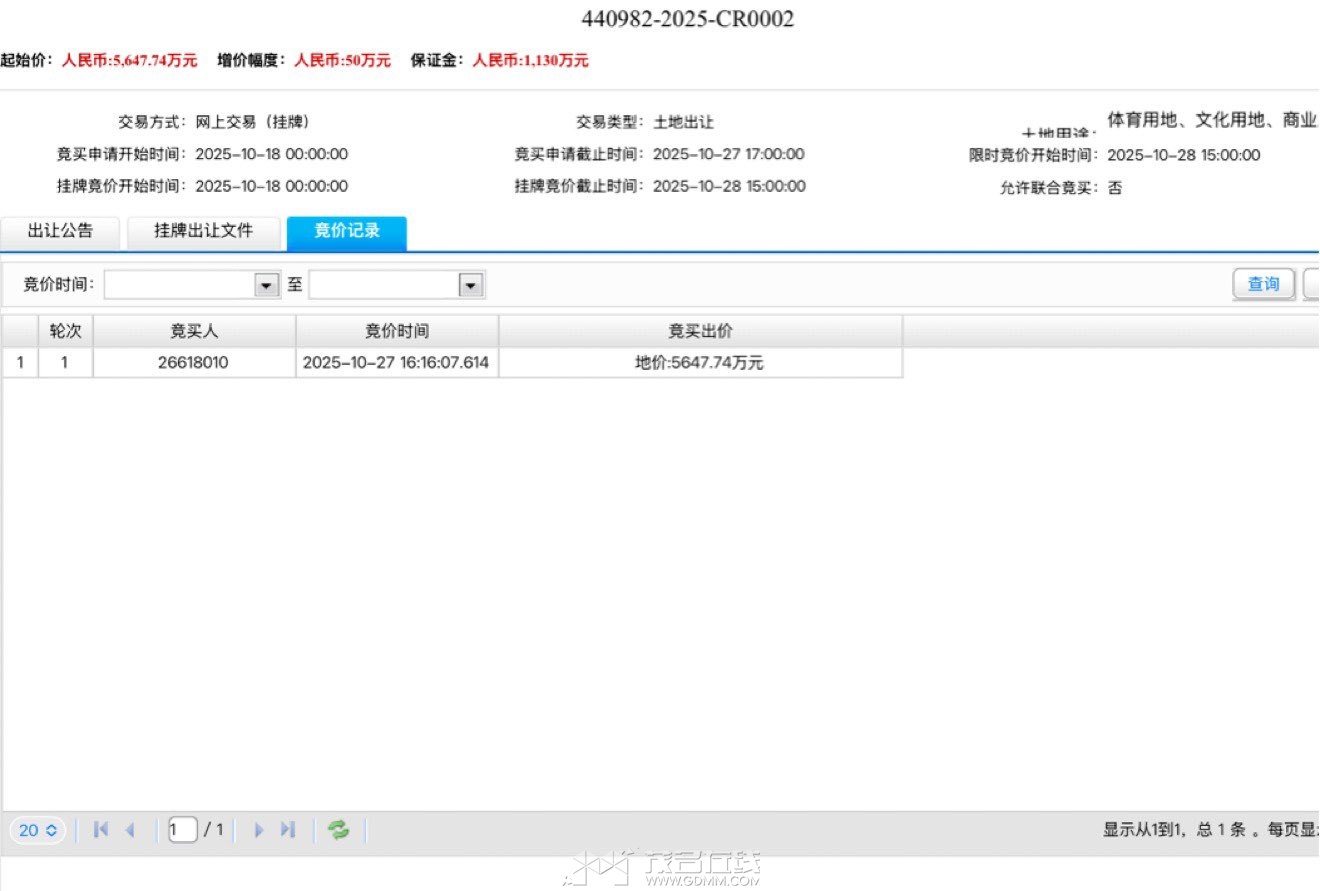Refresh the bid records table
The image size is (1320, 891).
[x=339, y=830]
